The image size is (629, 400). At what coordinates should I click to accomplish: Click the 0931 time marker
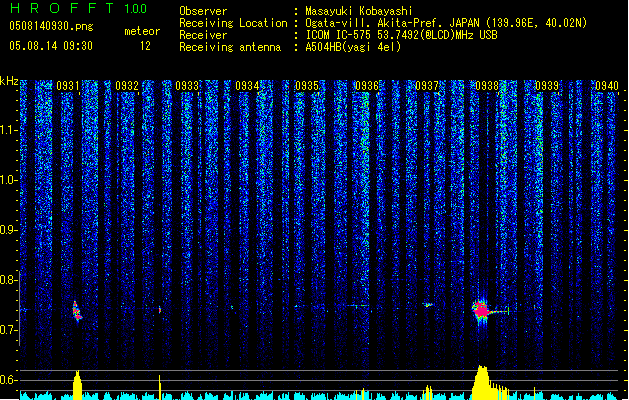pos(67,85)
